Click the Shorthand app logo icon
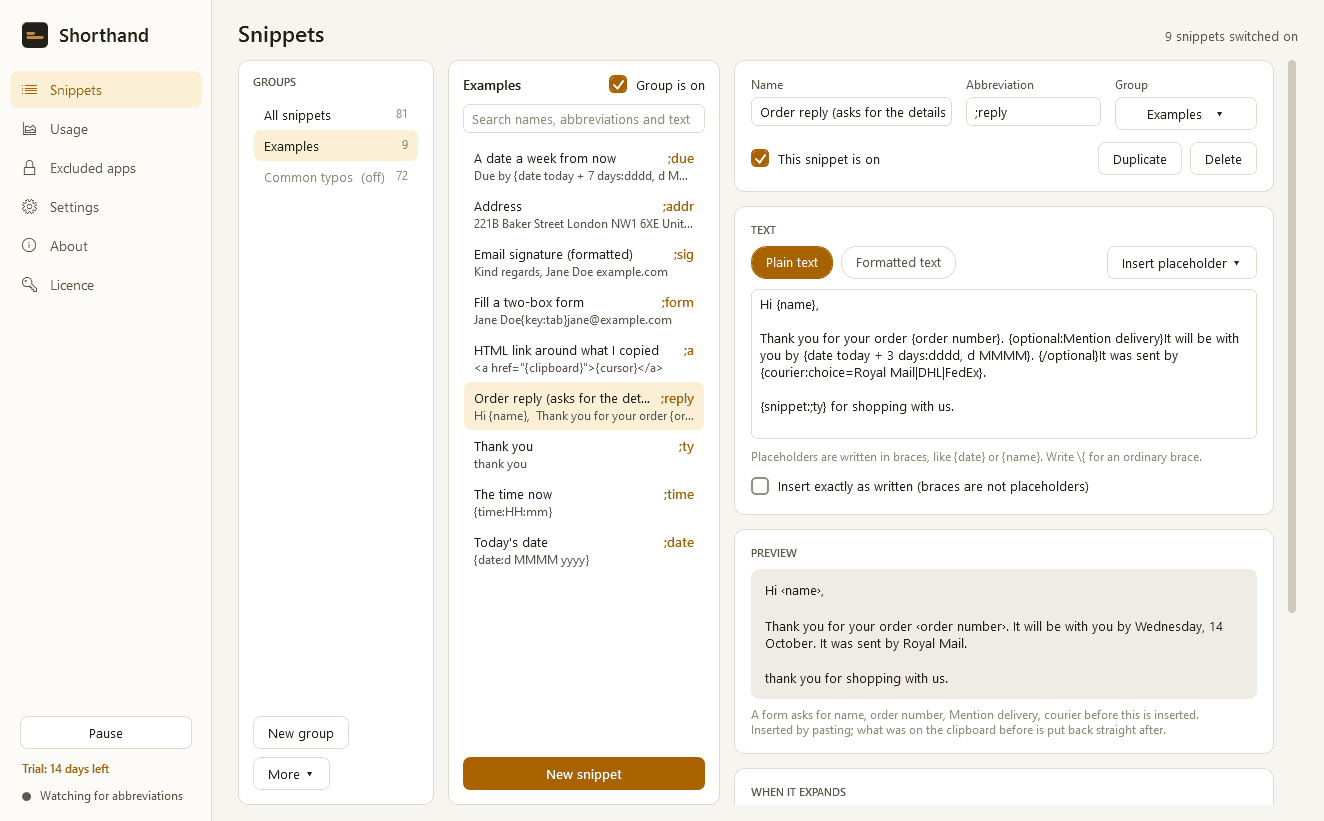The image size is (1324, 821). [x=35, y=35]
